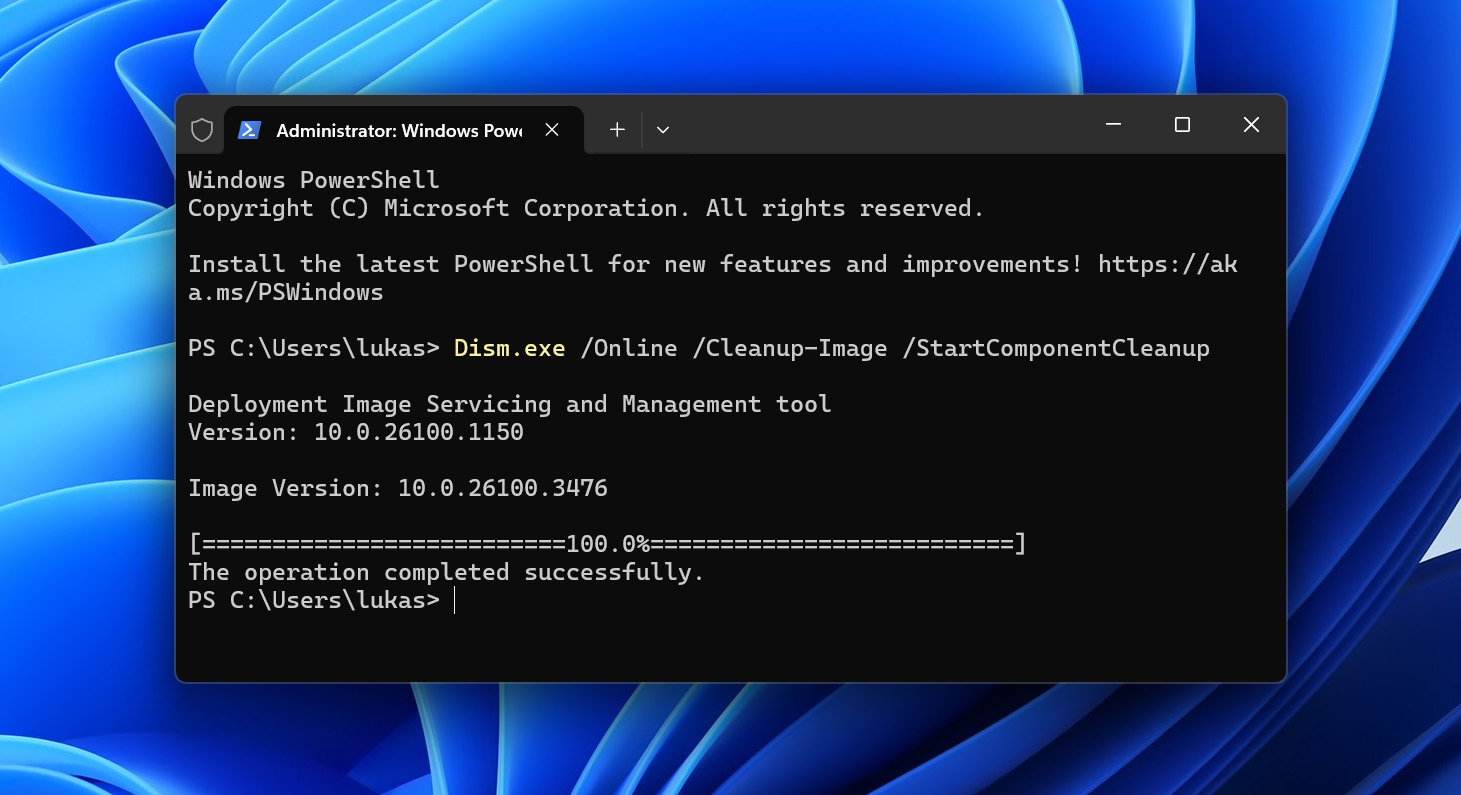The height and width of the screenshot is (795, 1461).
Task: Minimize the Terminal window
Action: click(x=1114, y=125)
